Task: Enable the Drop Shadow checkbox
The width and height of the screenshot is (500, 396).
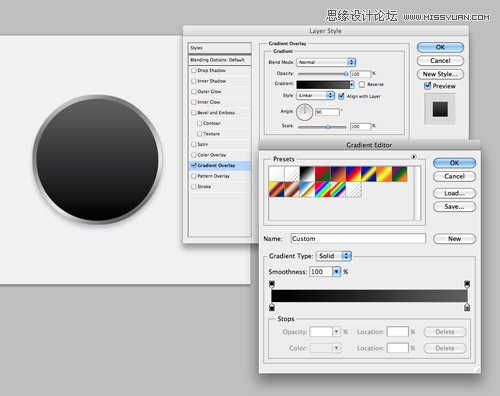Action: [x=194, y=71]
